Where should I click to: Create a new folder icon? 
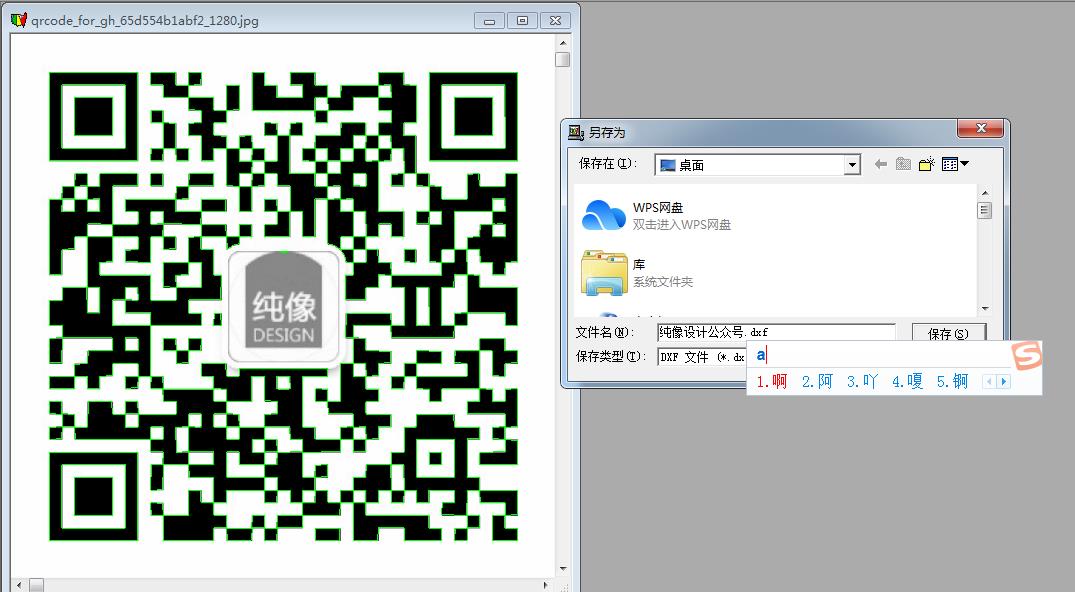coord(926,164)
